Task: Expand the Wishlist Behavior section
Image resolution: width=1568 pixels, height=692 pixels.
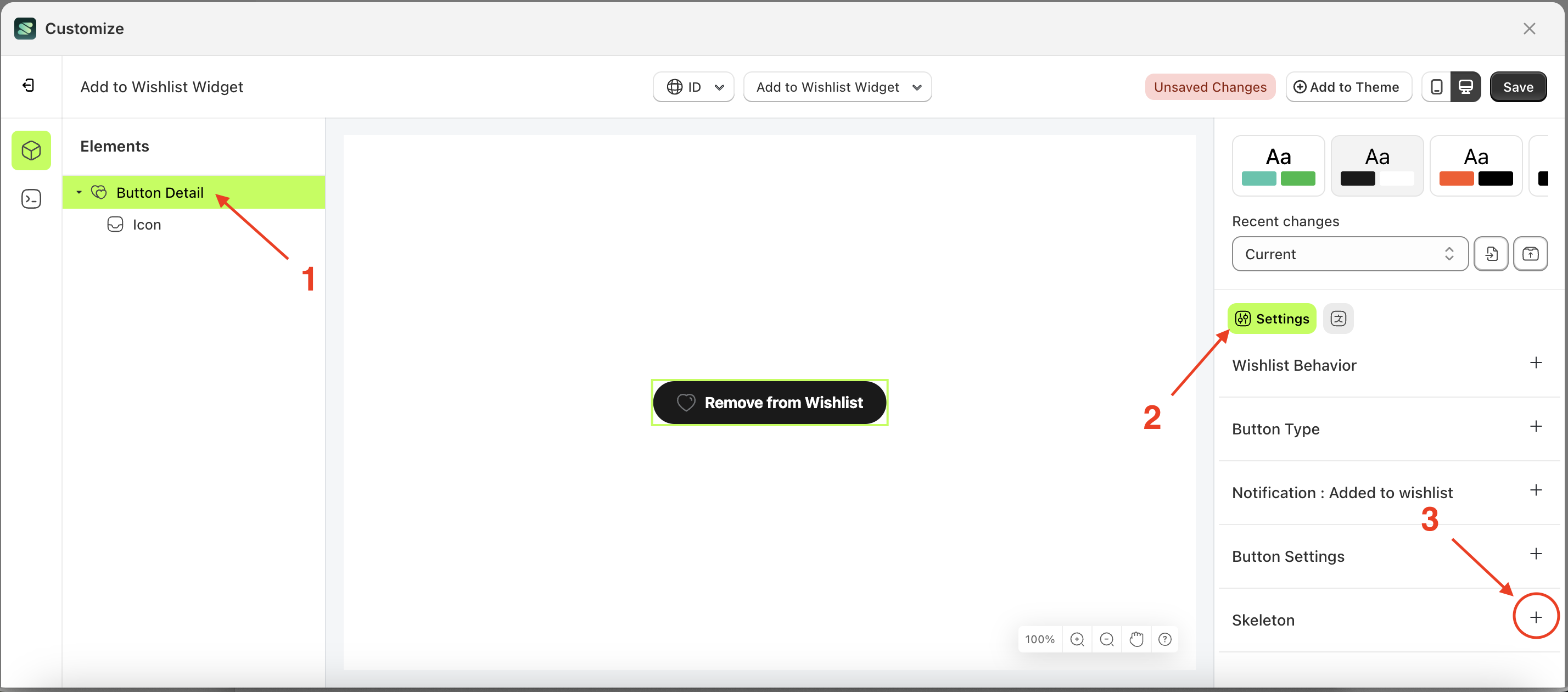Action: [1536, 364]
